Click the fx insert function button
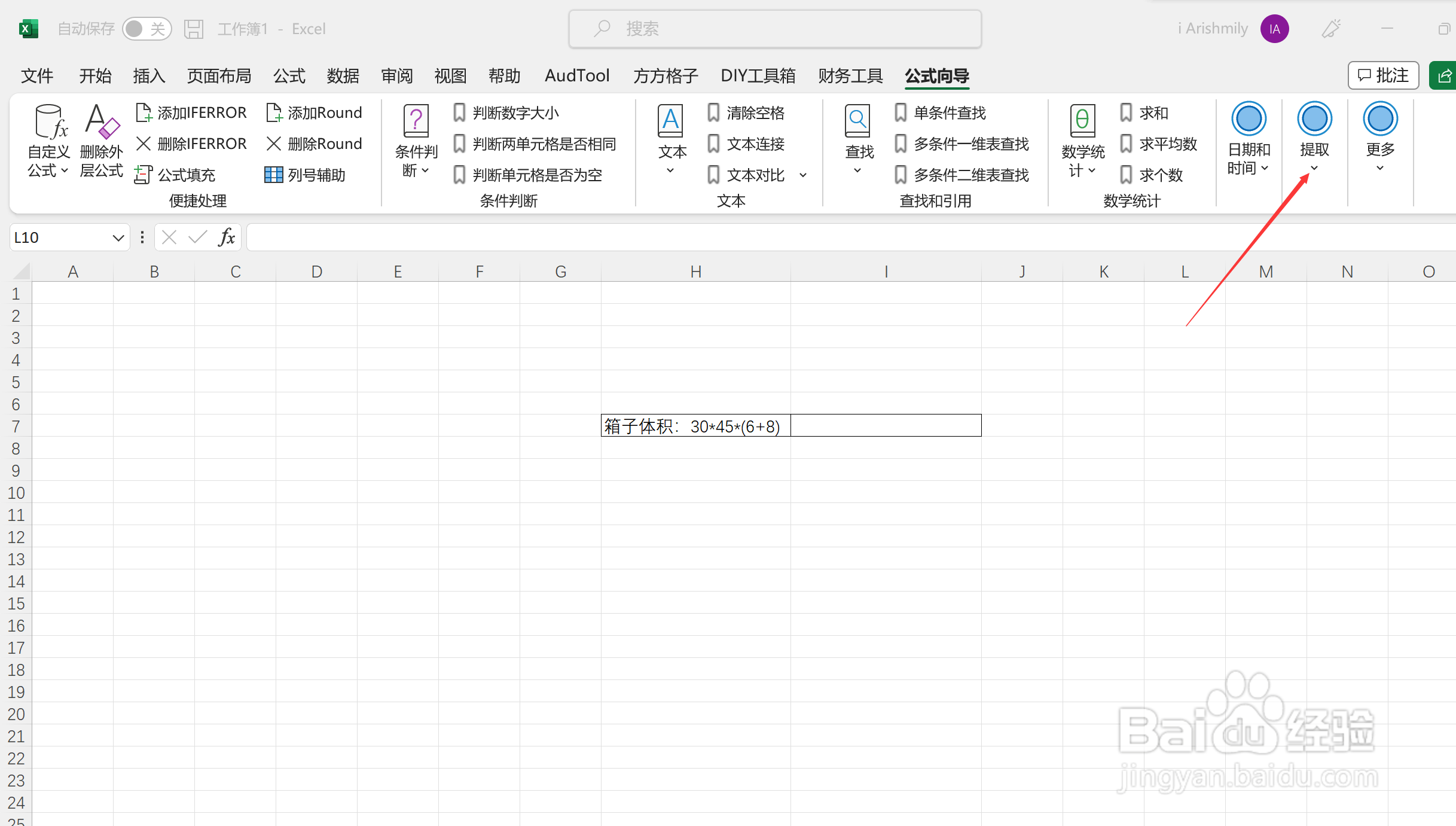This screenshot has height=826, width=1456. point(227,237)
